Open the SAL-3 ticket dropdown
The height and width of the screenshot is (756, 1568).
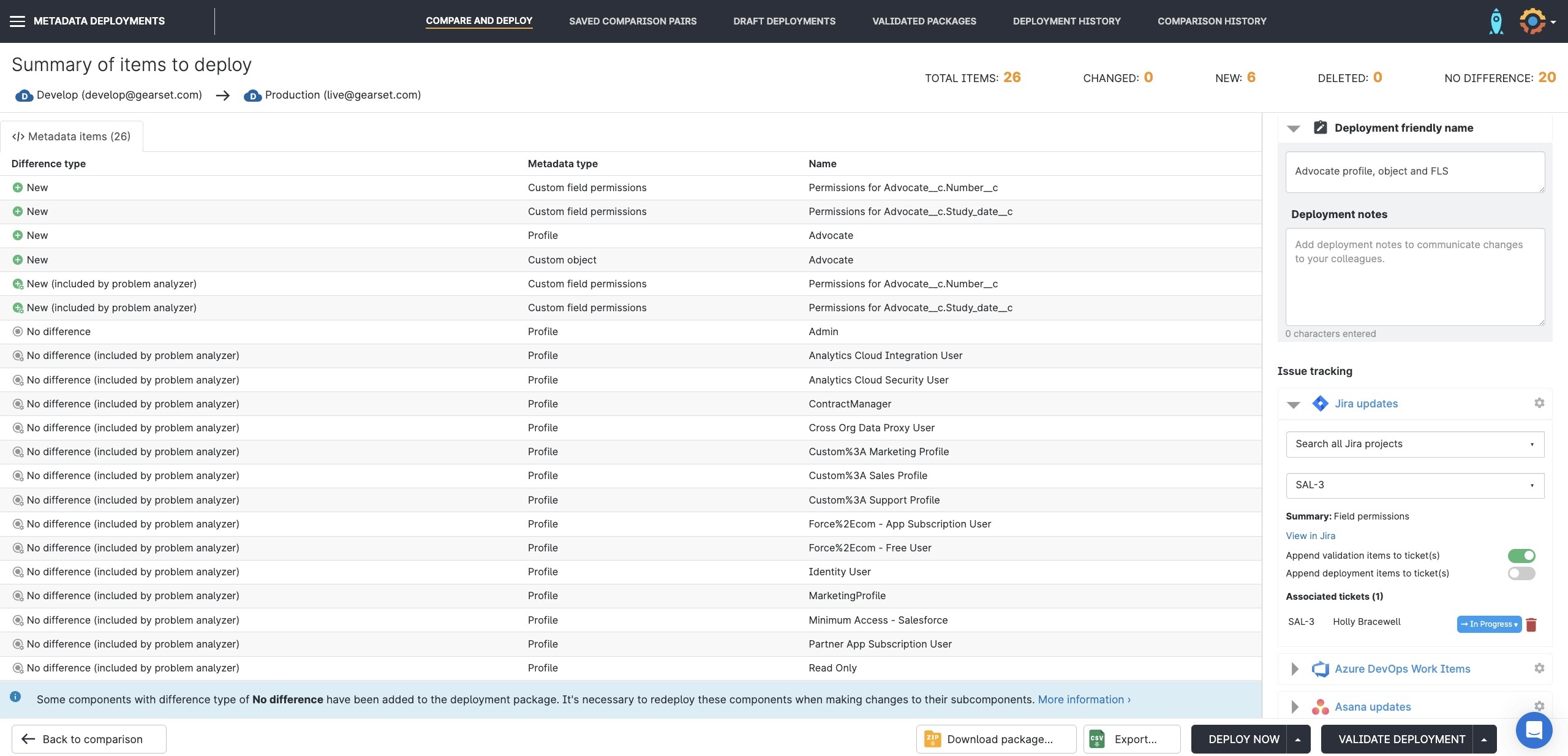(x=1415, y=485)
